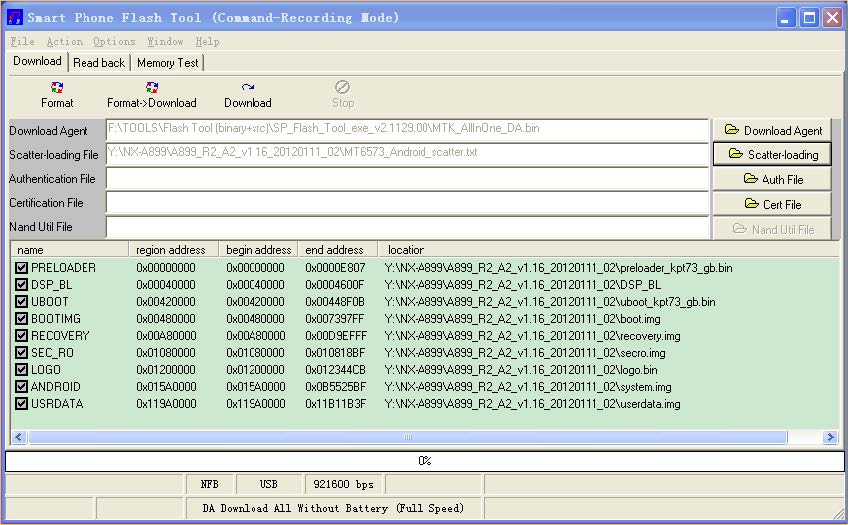Click the 921600 bps status entry
This screenshot has height=525, width=848.
point(343,484)
